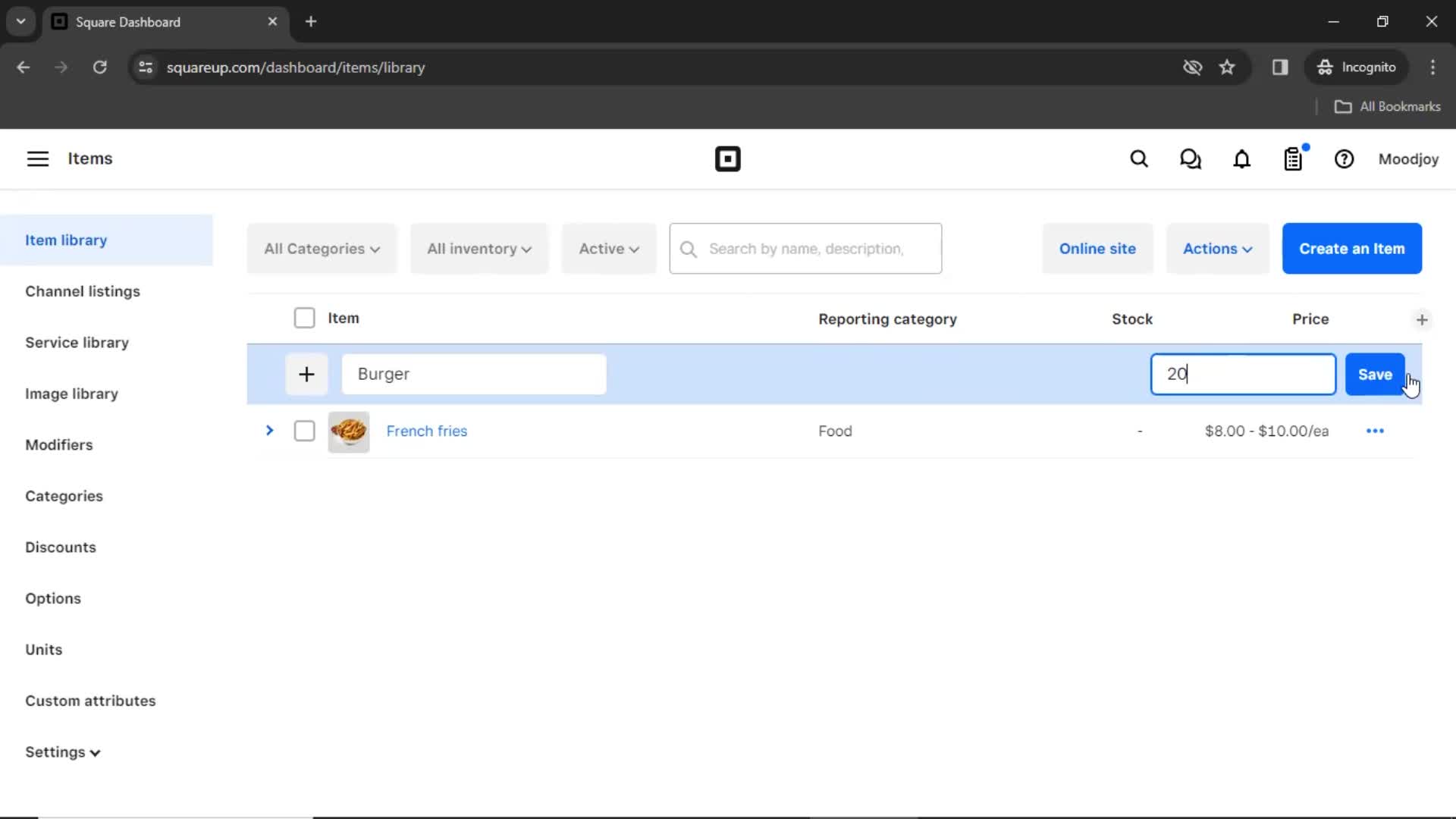
Task: Open the messages chat icon
Action: (x=1190, y=158)
